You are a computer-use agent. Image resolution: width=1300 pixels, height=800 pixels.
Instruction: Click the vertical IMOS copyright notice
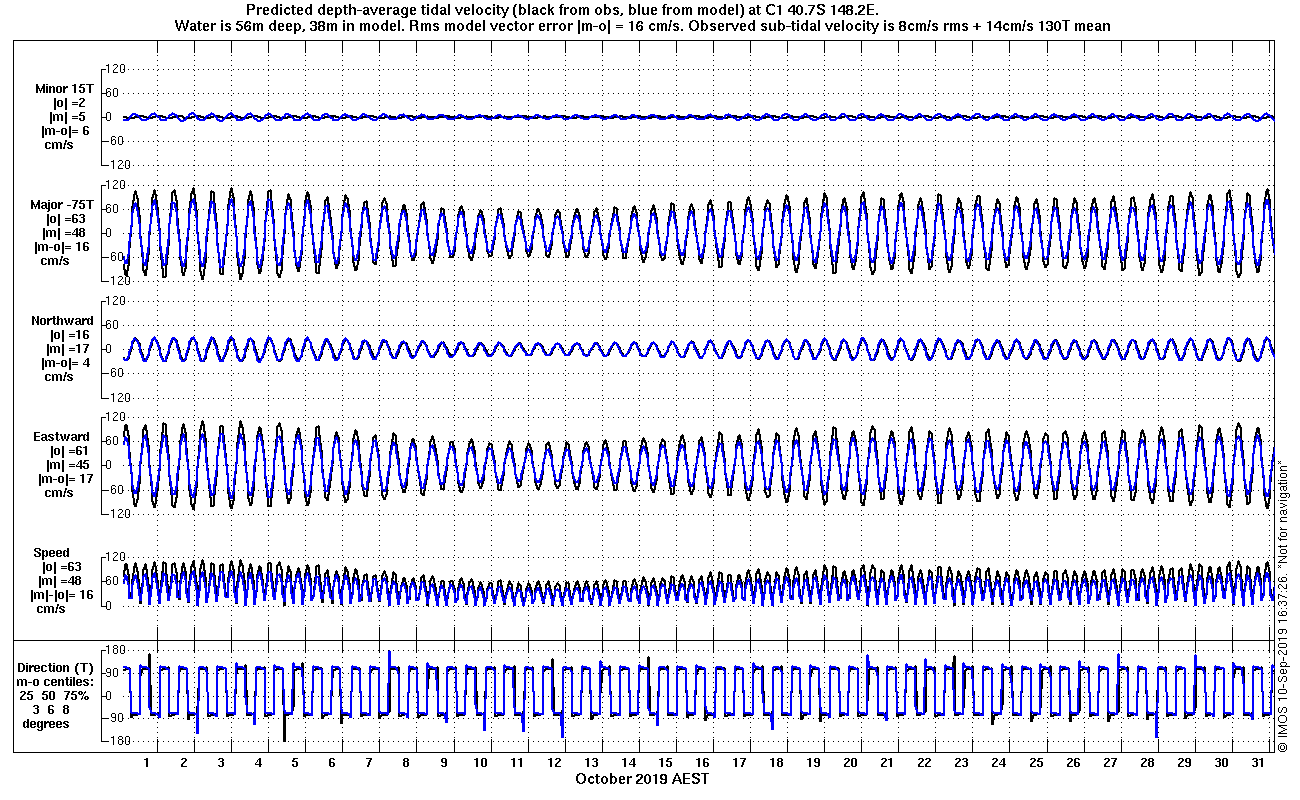tap(1283, 605)
